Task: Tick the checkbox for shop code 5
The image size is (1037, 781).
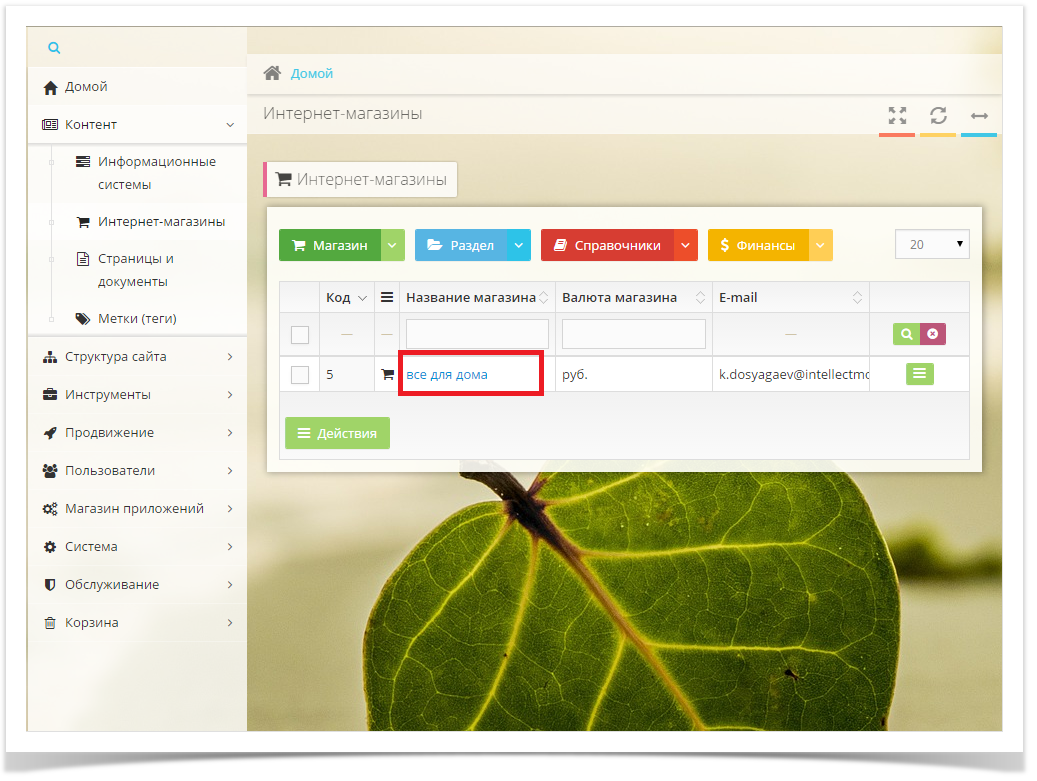Action: click(300, 375)
